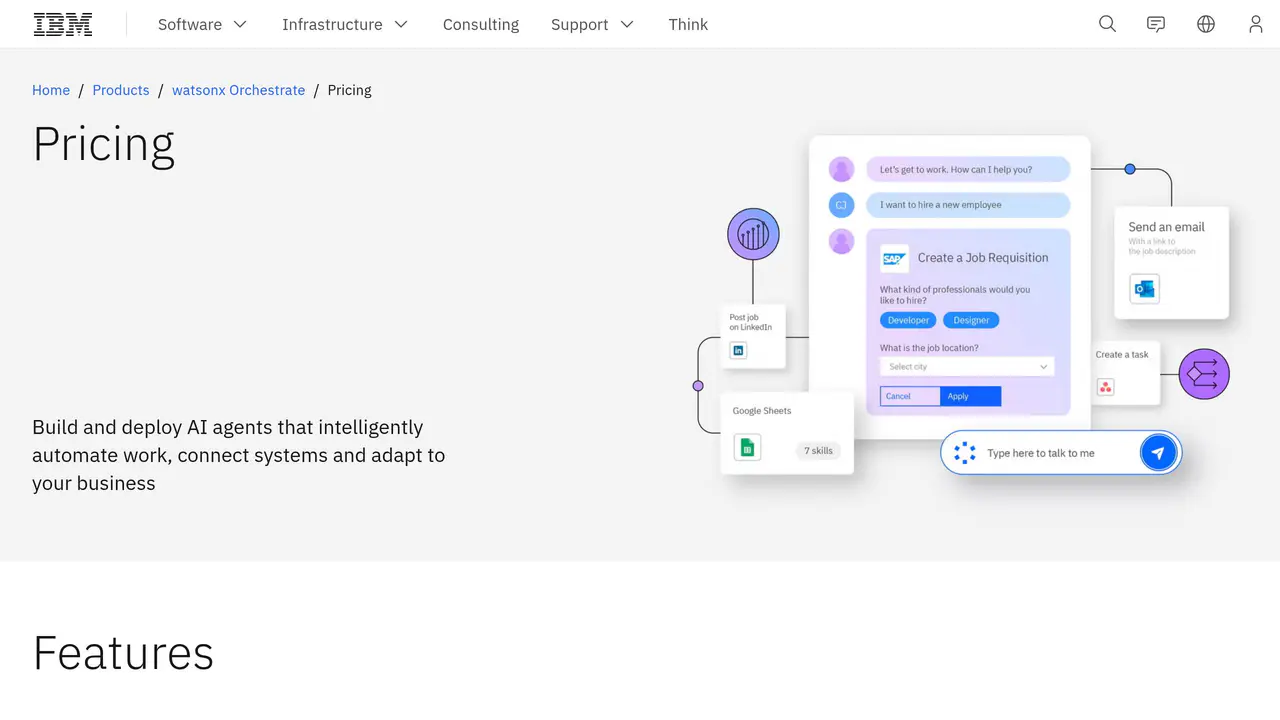Go to Products breadcrumb link
The image size is (1280, 720).
coord(121,90)
